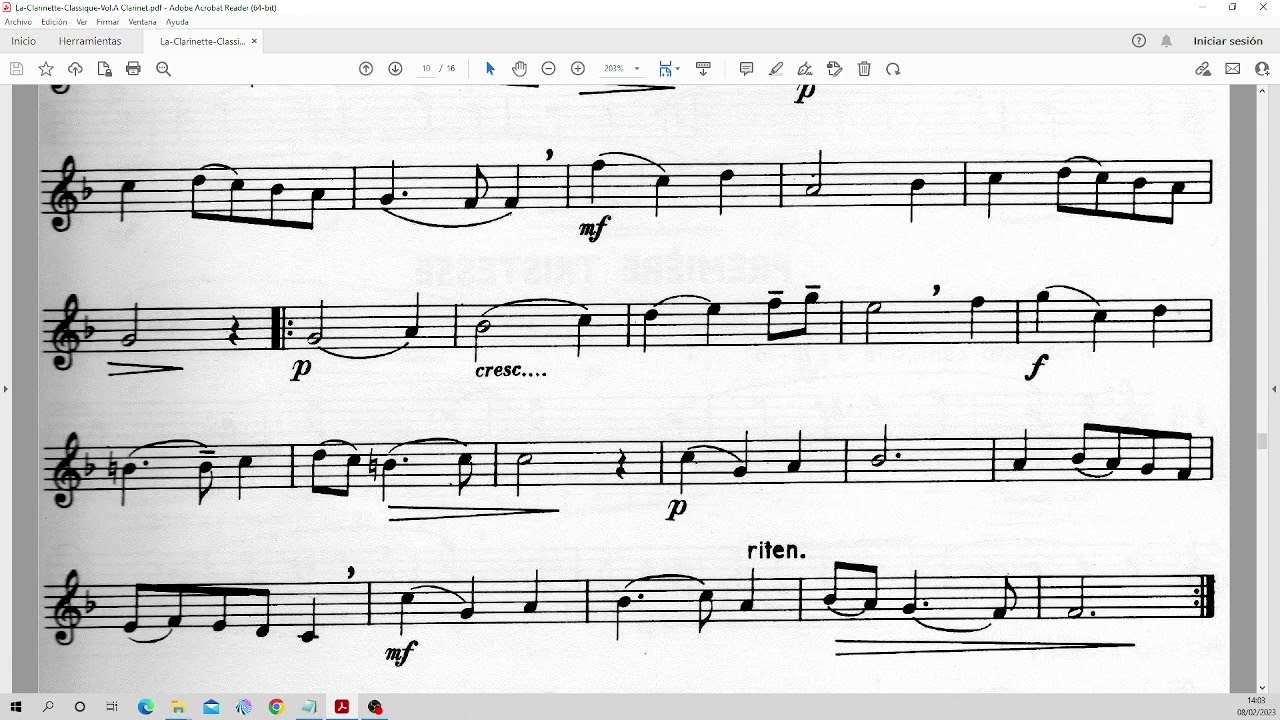Viewport: 1280px width, 720px height.
Task: Activate the Selection arrow tool
Action: tap(490, 69)
